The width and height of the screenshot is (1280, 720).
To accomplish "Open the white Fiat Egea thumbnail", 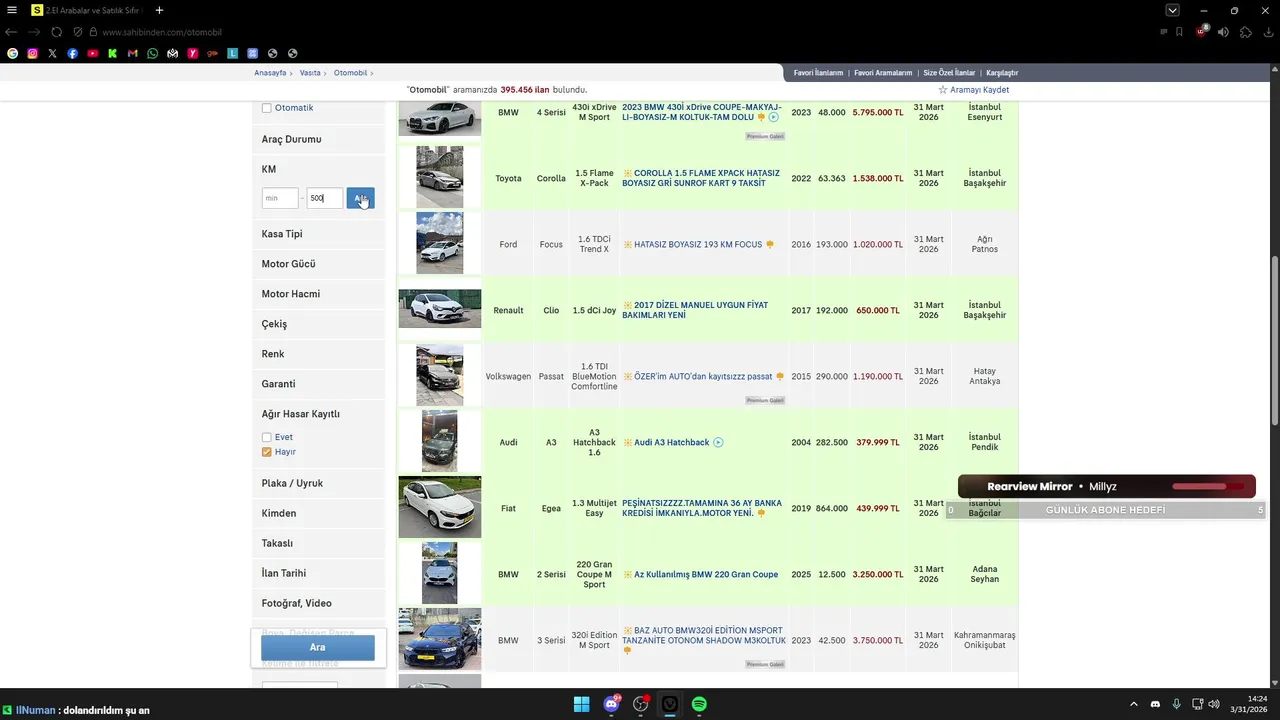I will 440,507.
